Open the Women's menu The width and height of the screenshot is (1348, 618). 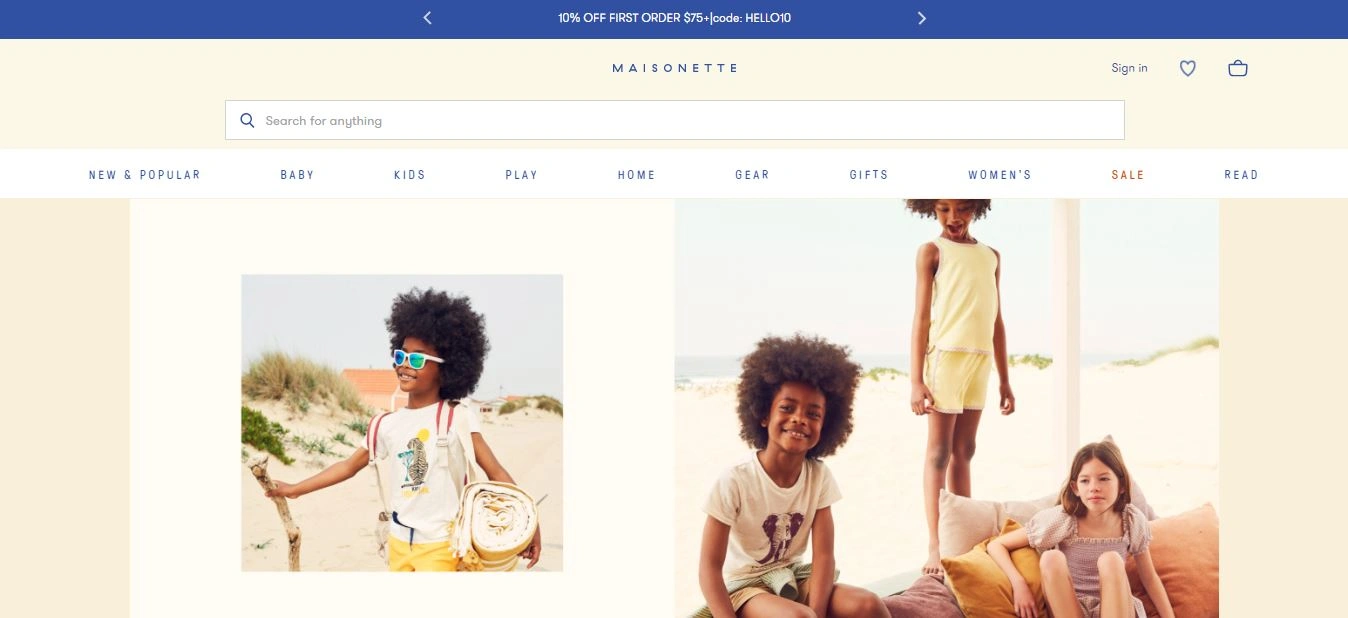(1000, 175)
